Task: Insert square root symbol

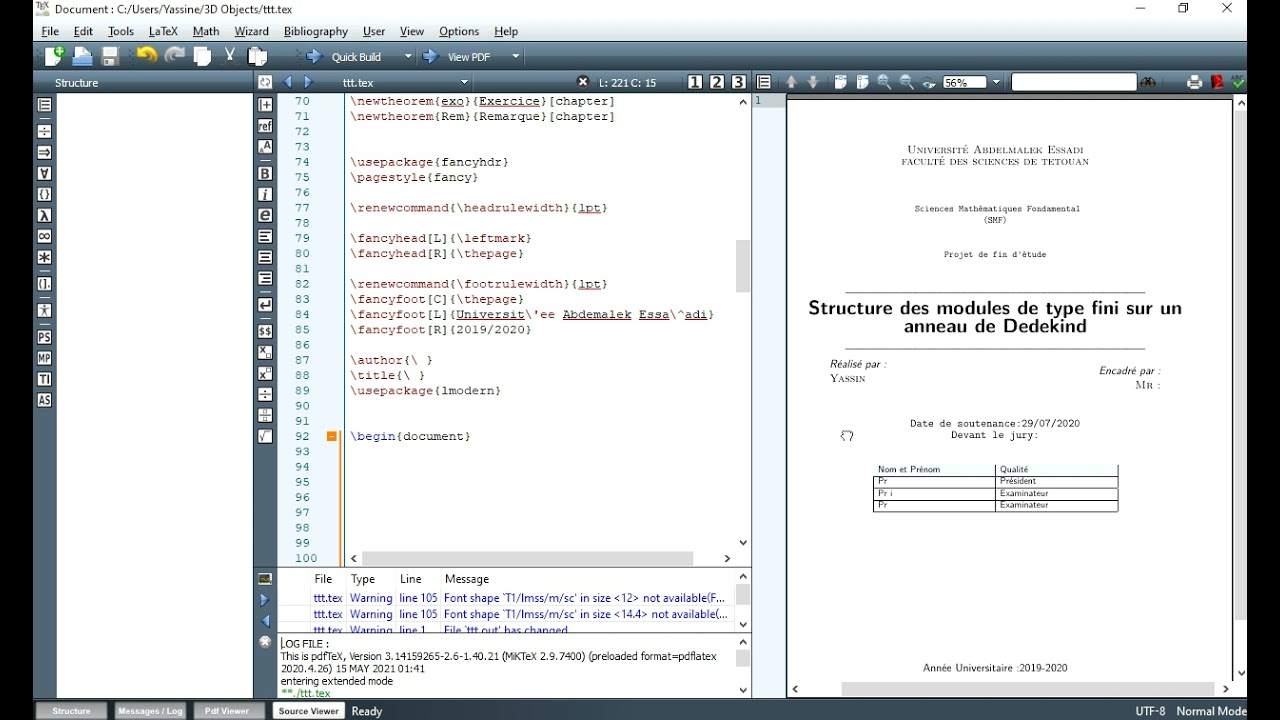Action: 265,436
